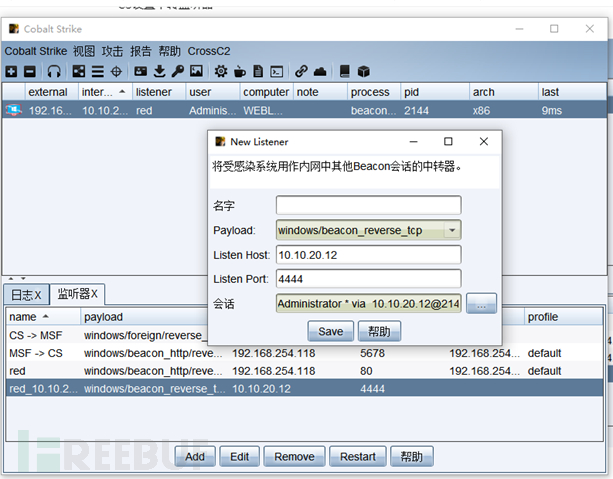Sort by the external column header
The image size is (613, 479).
click(x=52, y=92)
